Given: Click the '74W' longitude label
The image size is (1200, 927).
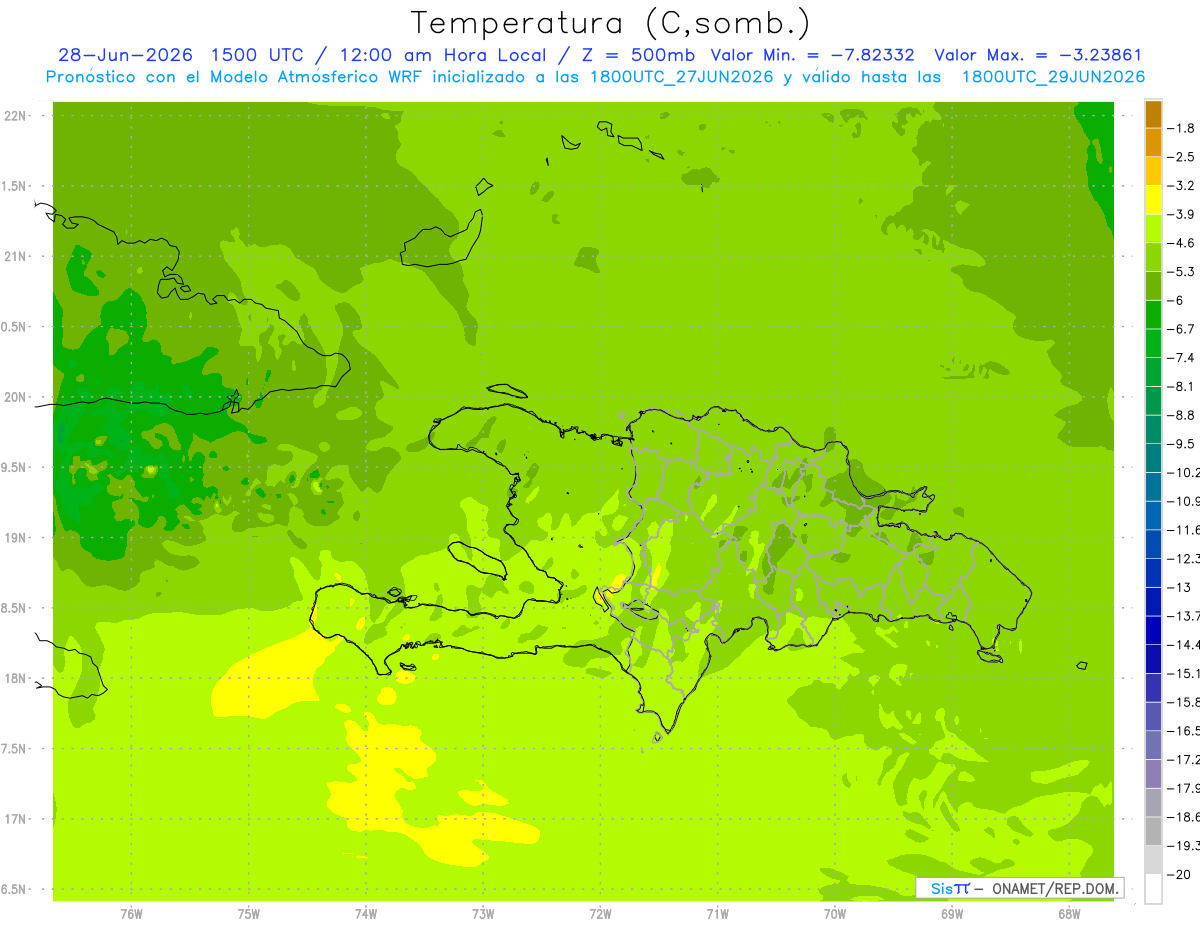Looking at the screenshot, I should point(366,914).
